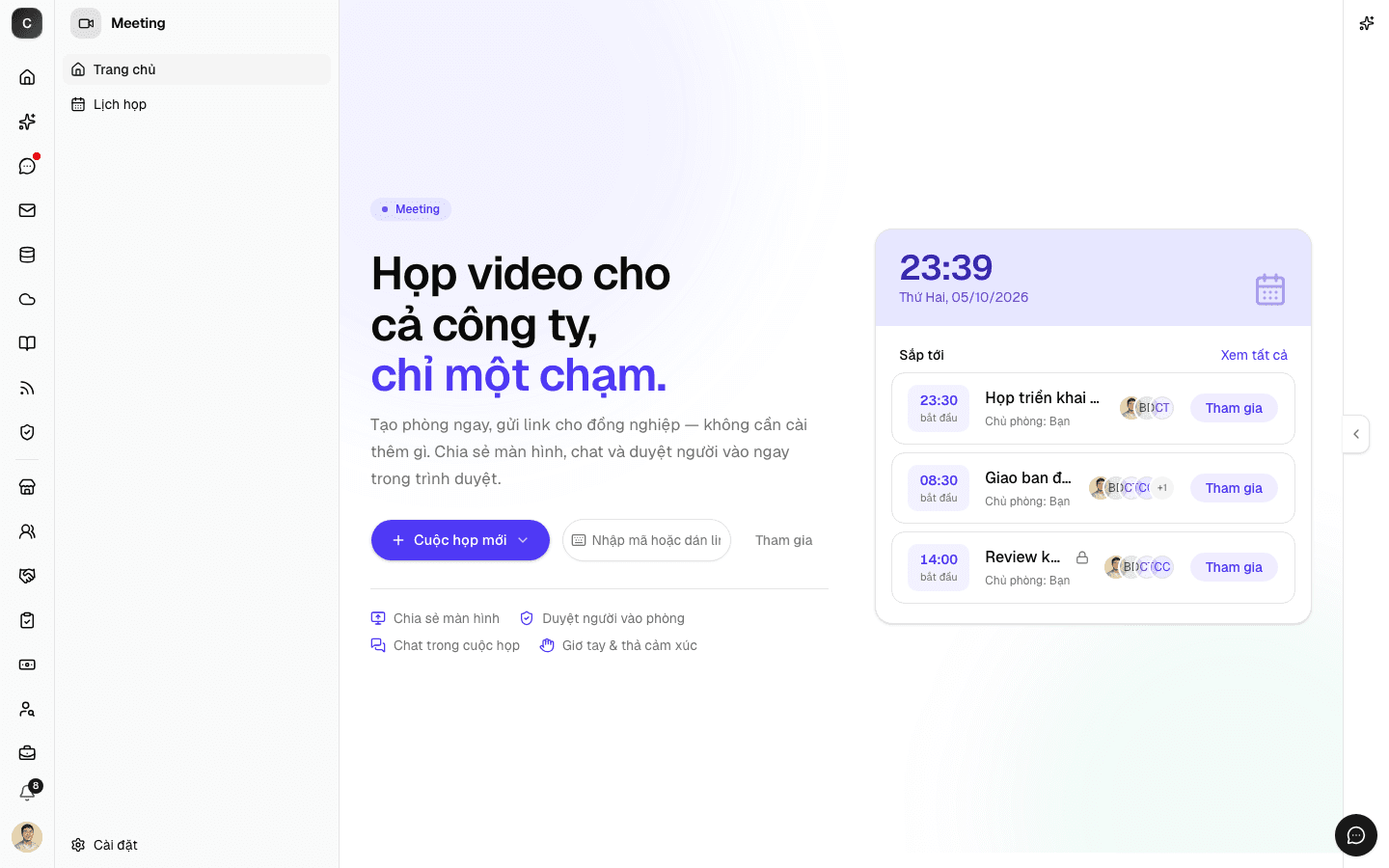Open the floating chat bubble button
The image size is (1389, 868).
tap(1356, 835)
